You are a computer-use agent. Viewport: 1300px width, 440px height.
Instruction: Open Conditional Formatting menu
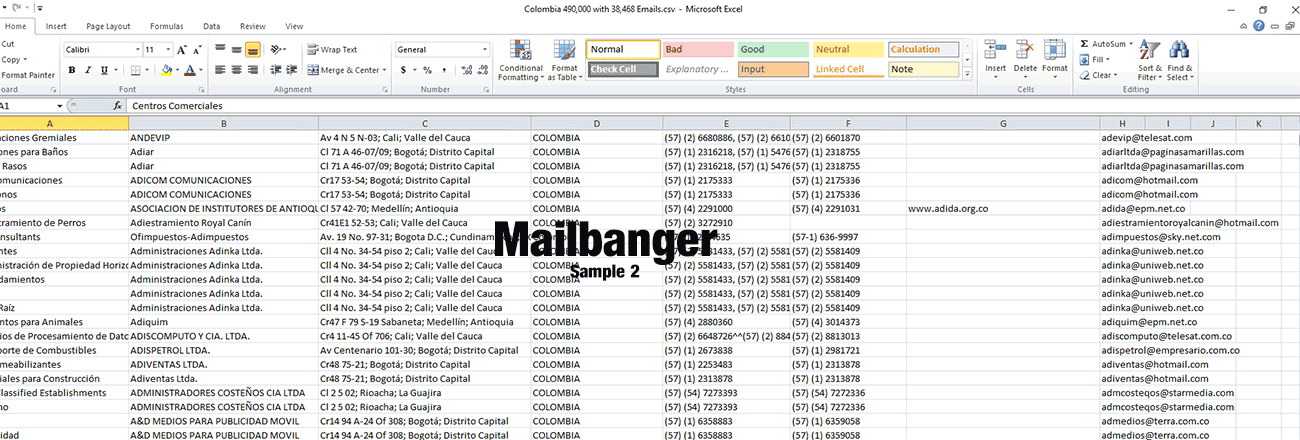520,60
